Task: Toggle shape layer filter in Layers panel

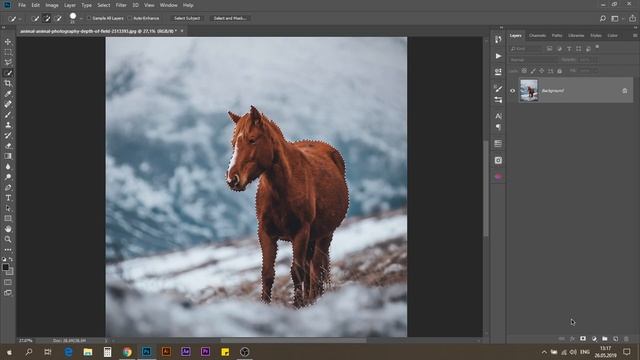Action: 579,49
